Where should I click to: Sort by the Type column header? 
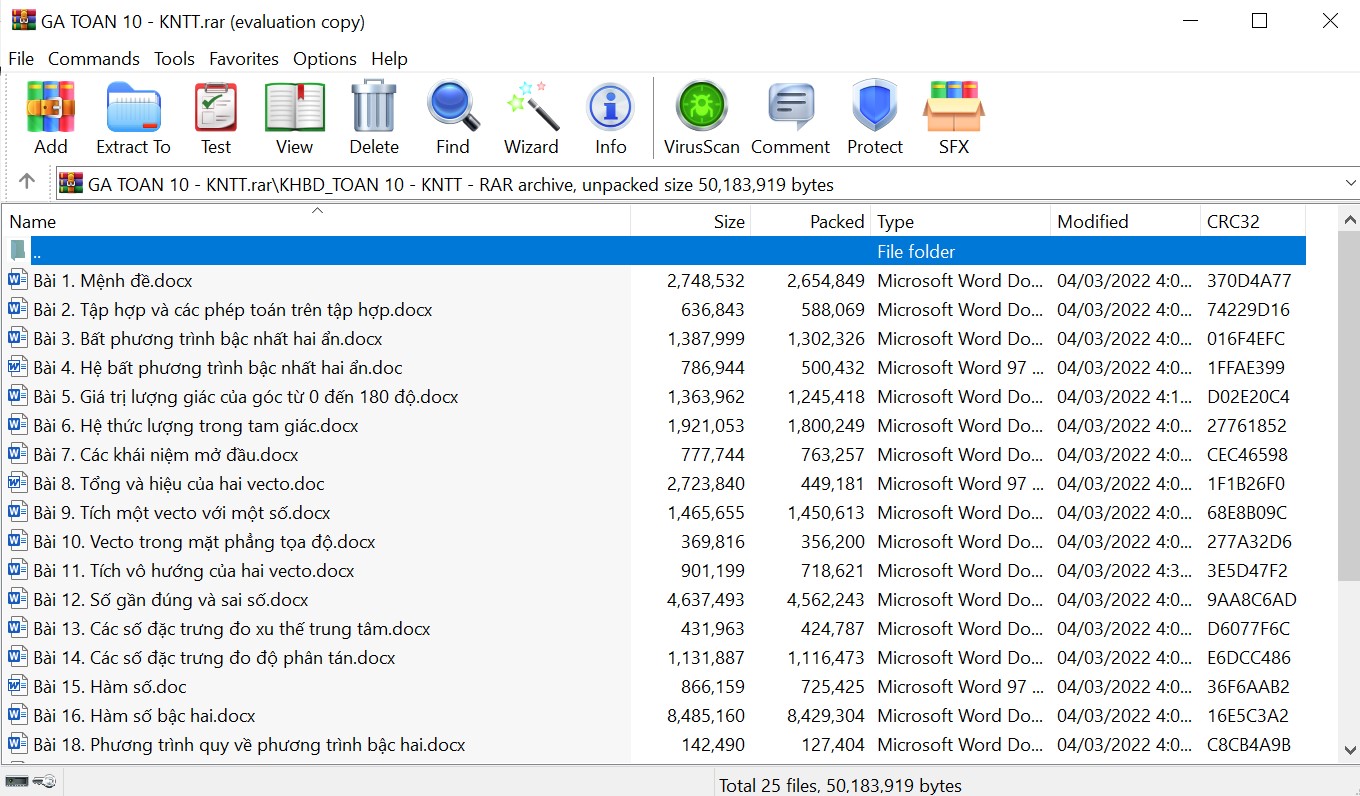click(961, 221)
